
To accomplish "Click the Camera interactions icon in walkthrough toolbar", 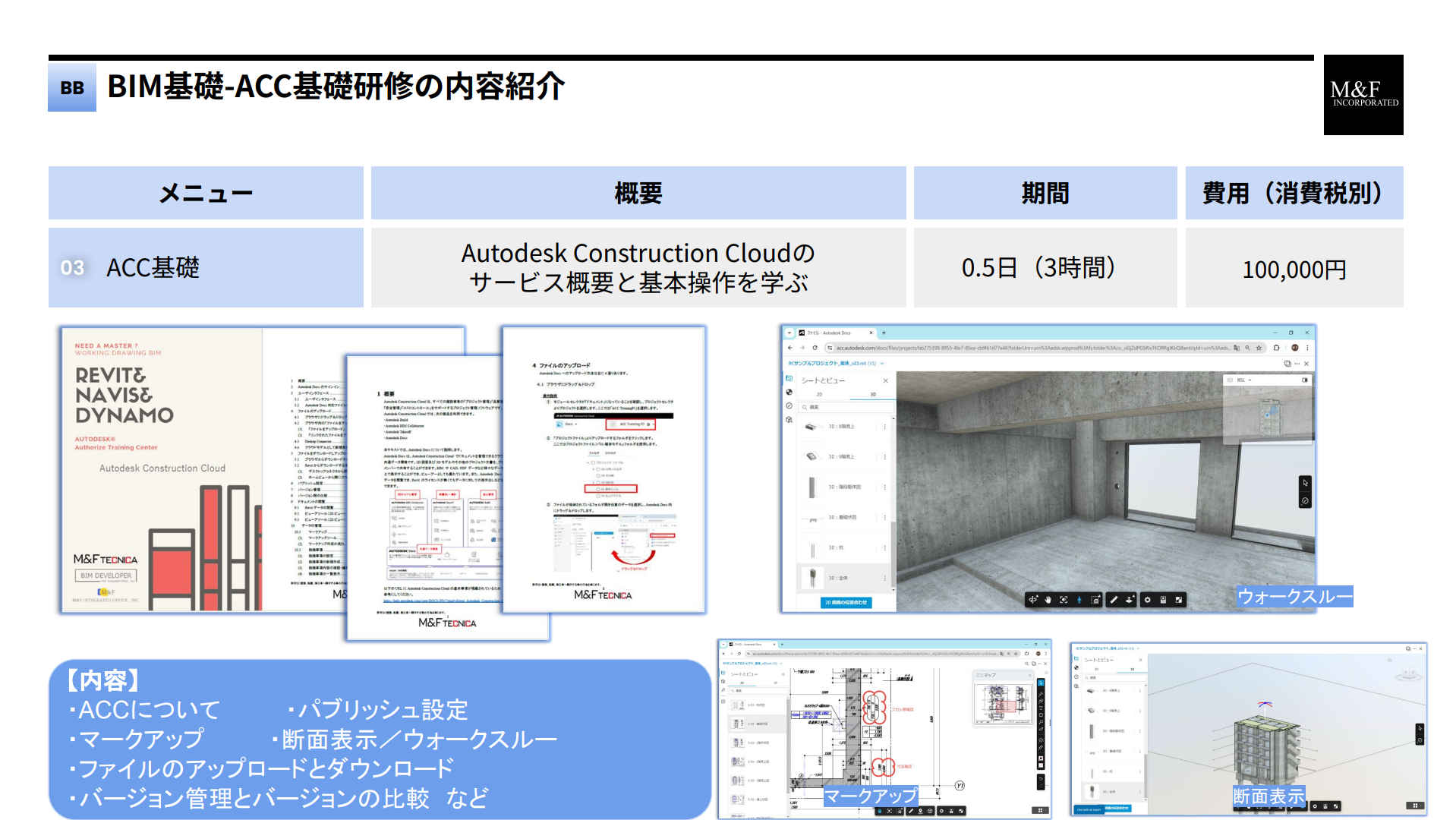I will [1095, 600].
